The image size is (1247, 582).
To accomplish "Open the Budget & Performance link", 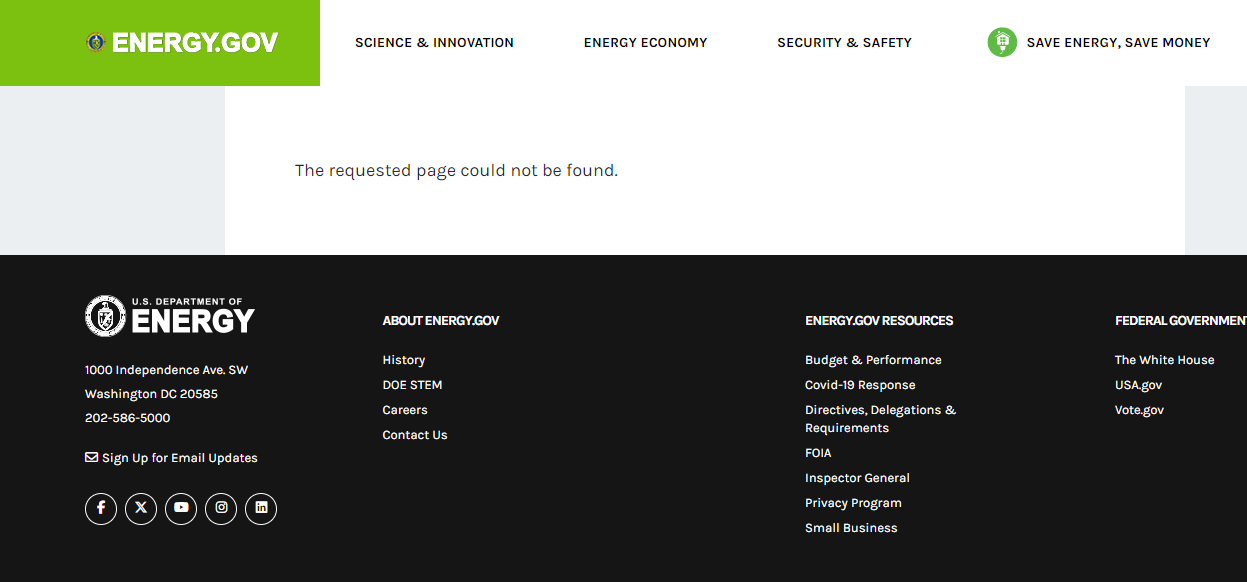I will (873, 360).
